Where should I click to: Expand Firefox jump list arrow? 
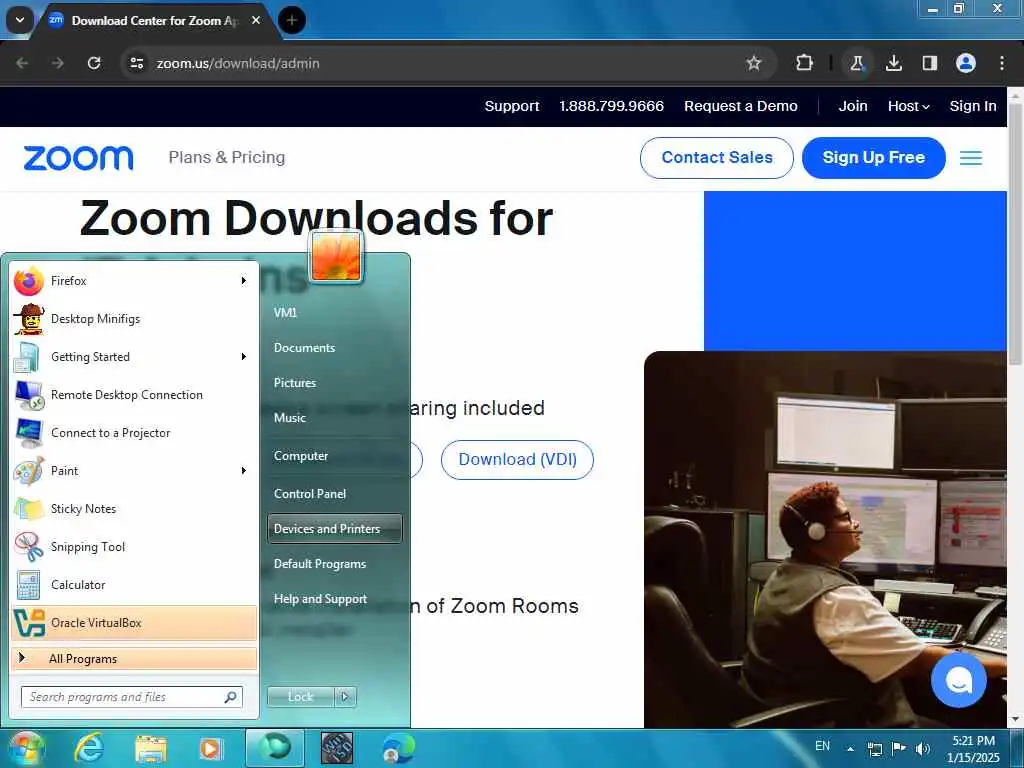click(244, 281)
